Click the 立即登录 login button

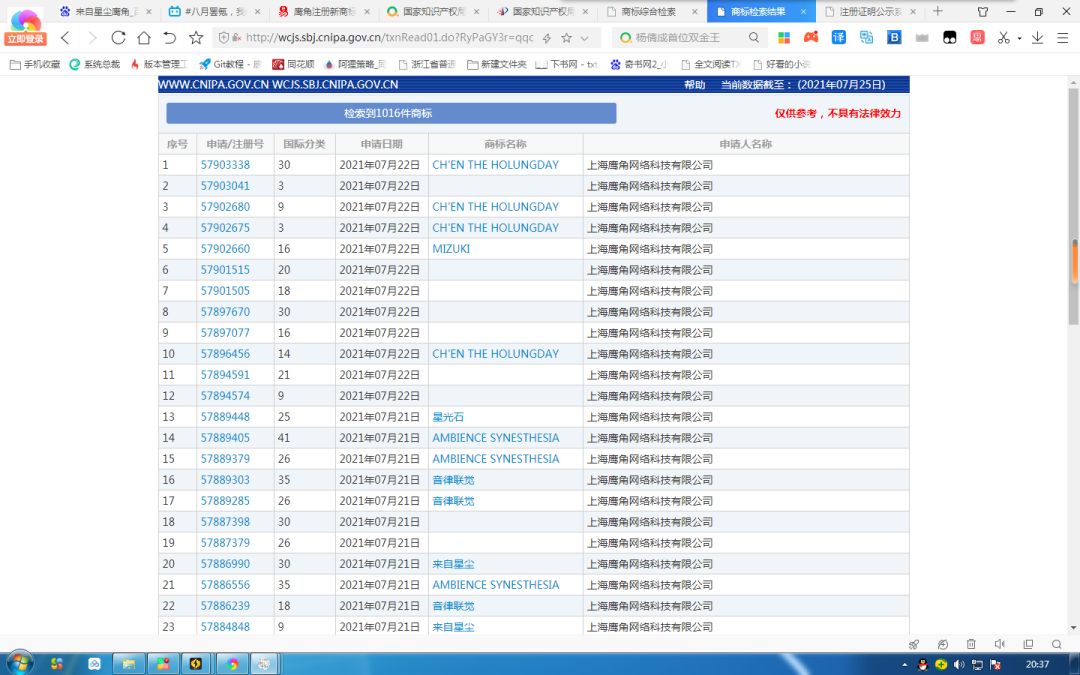[25, 39]
